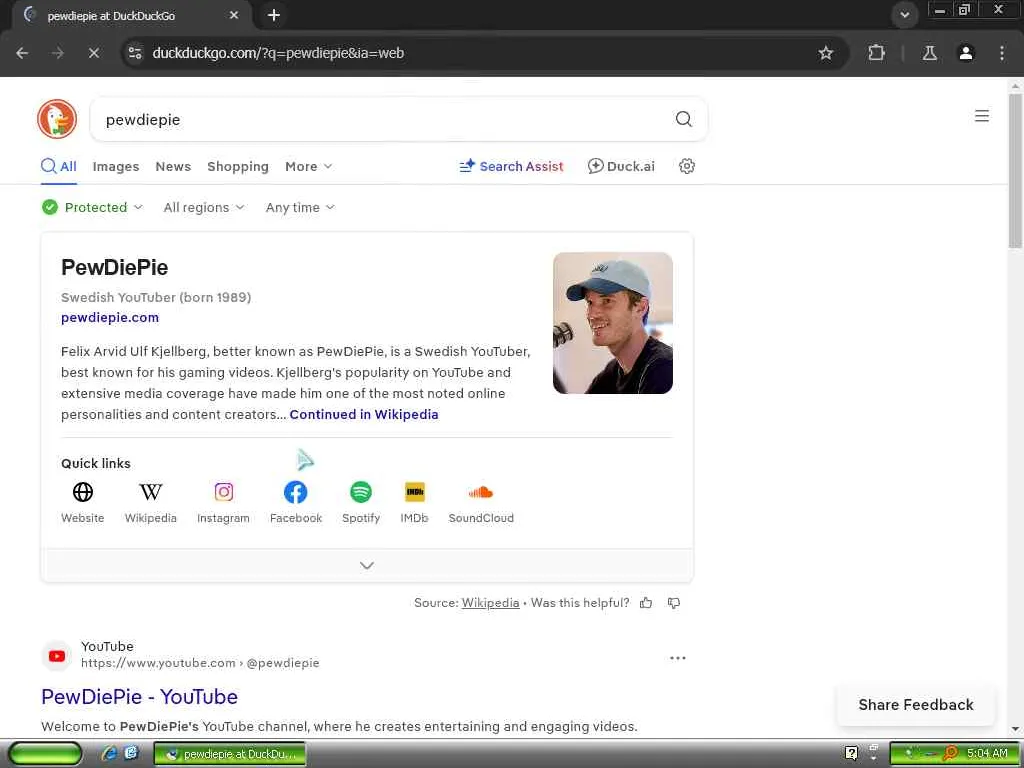Select the pewdiepie taskbar window button
The image size is (1024, 768).
click(230, 754)
